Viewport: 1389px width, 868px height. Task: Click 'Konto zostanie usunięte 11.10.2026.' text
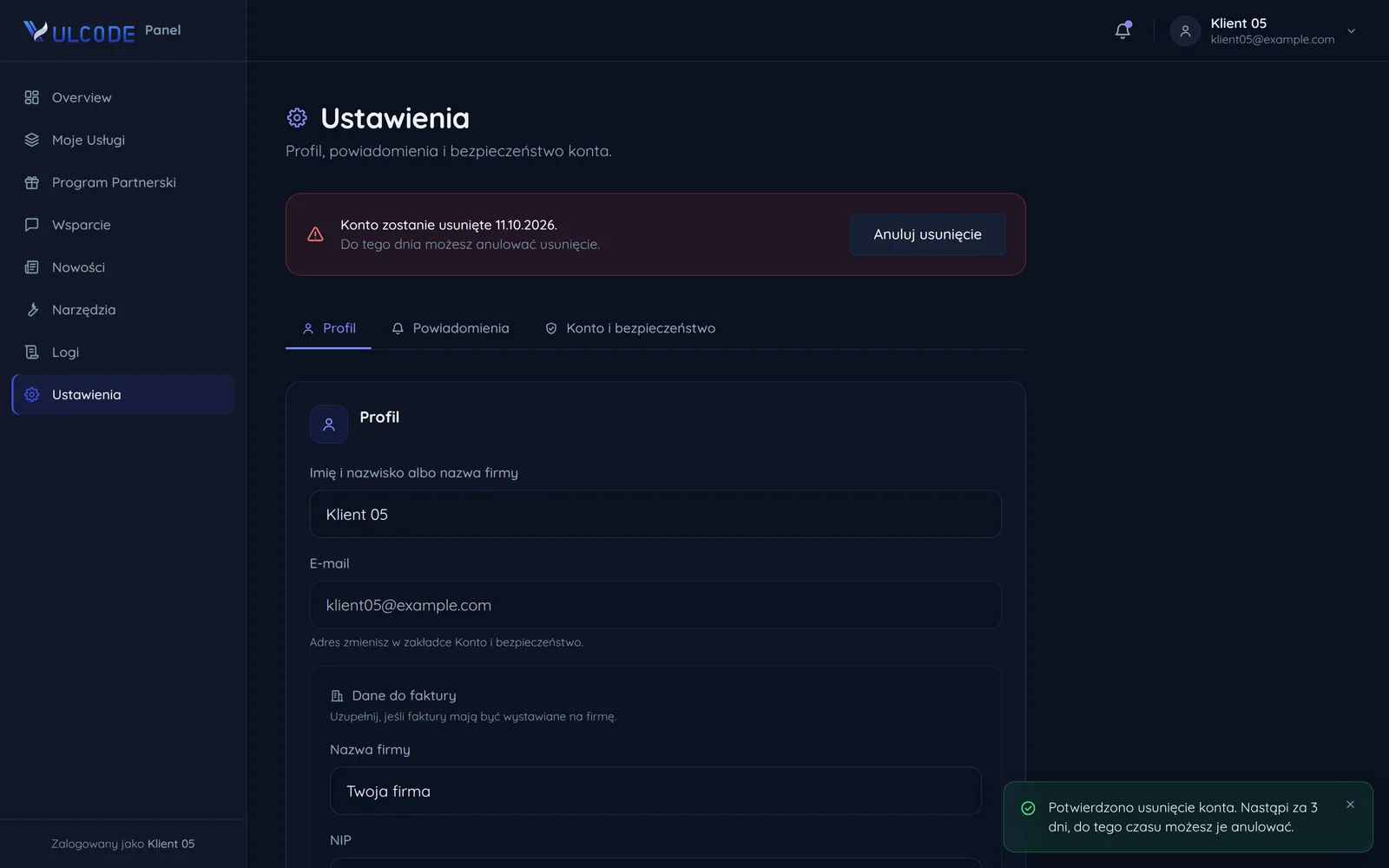(x=448, y=225)
